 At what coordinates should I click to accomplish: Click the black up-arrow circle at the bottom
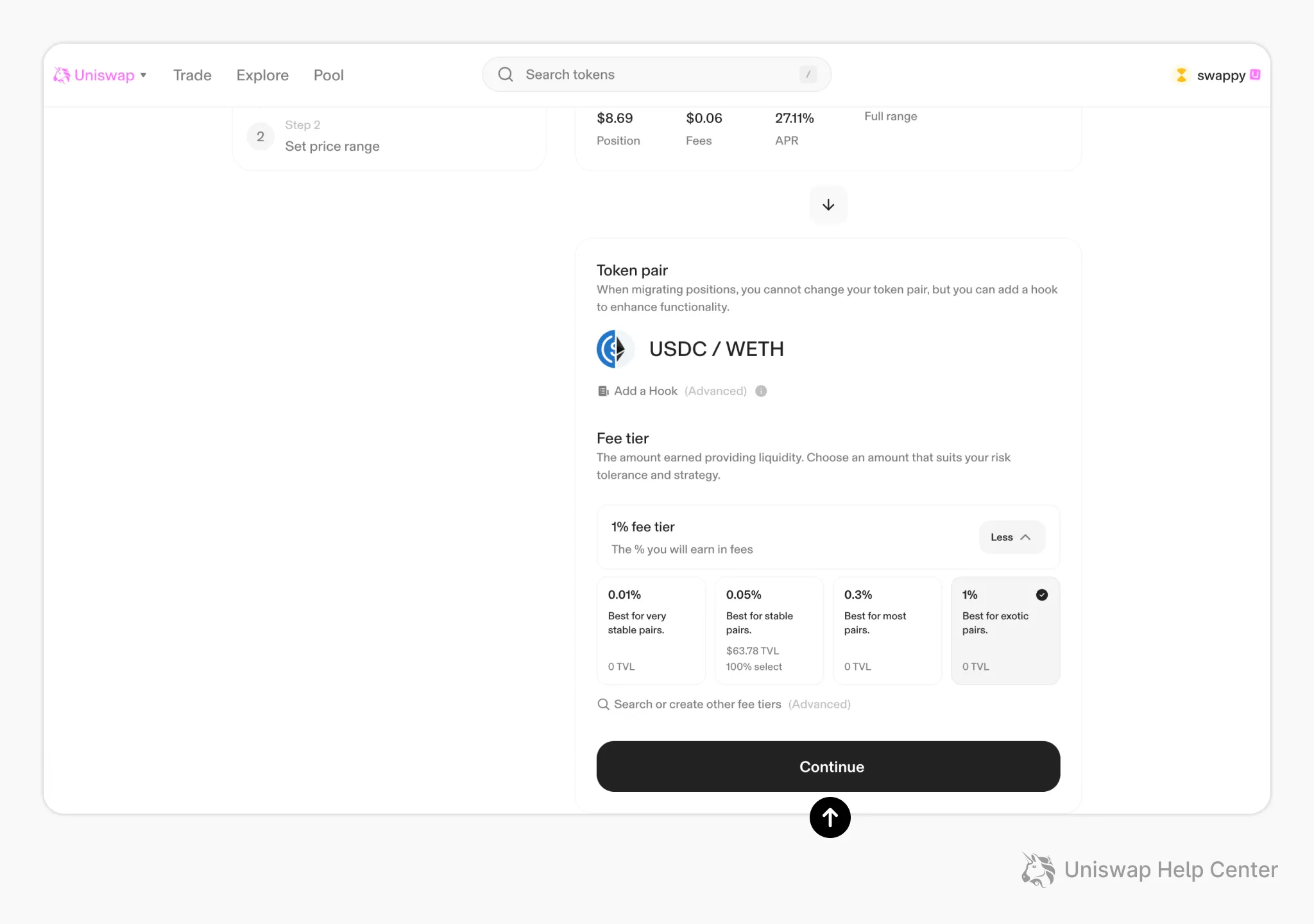click(x=830, y=817)
